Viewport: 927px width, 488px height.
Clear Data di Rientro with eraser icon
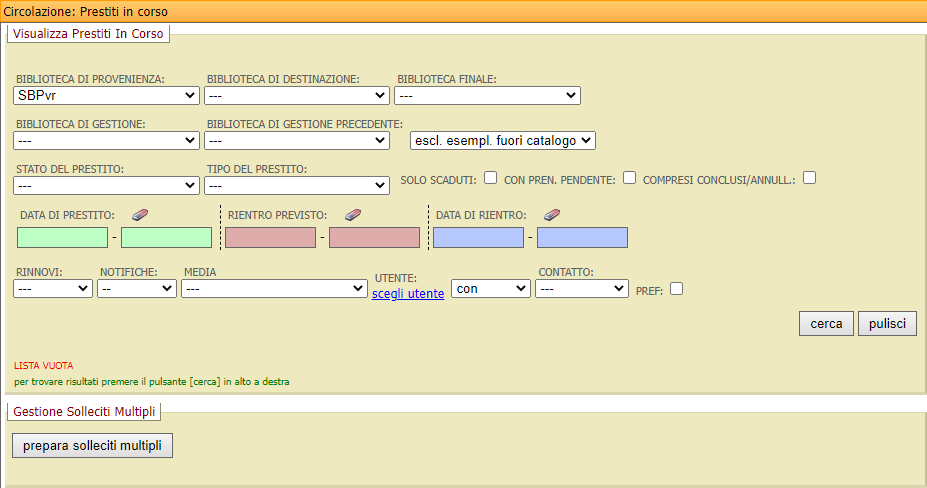point(552,214)
